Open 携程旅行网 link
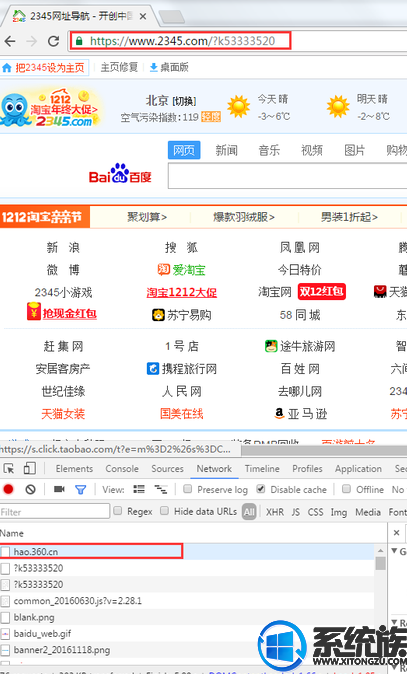407x674 pixels. pos(181,369)
